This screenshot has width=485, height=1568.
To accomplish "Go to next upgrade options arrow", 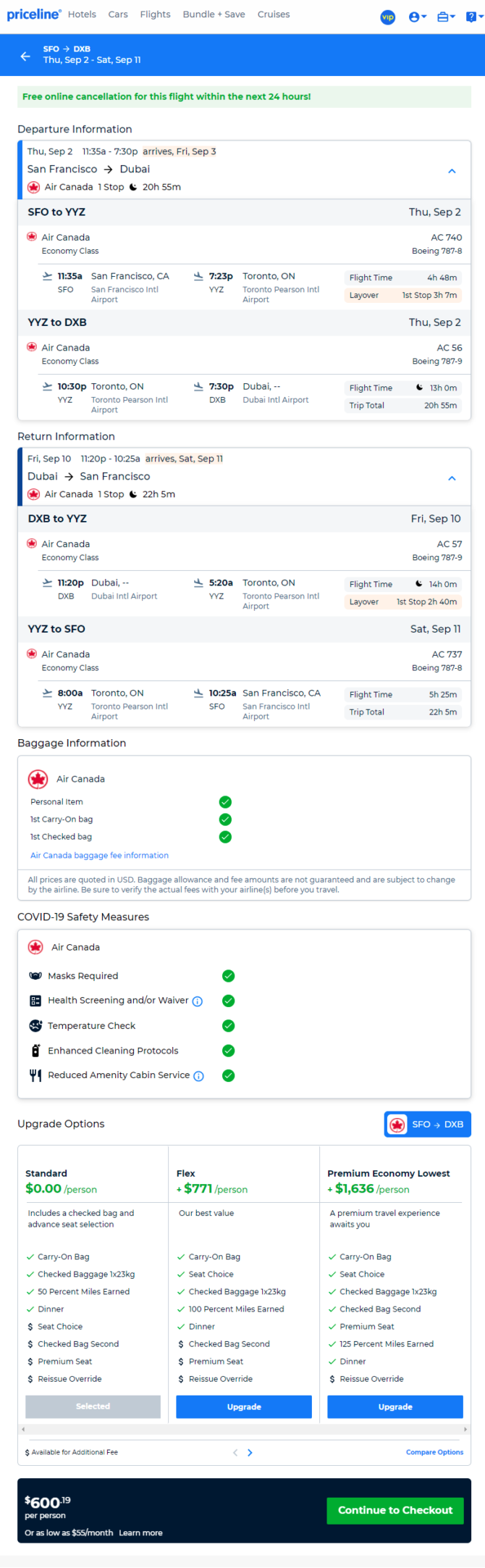I will coord(250,1453).
